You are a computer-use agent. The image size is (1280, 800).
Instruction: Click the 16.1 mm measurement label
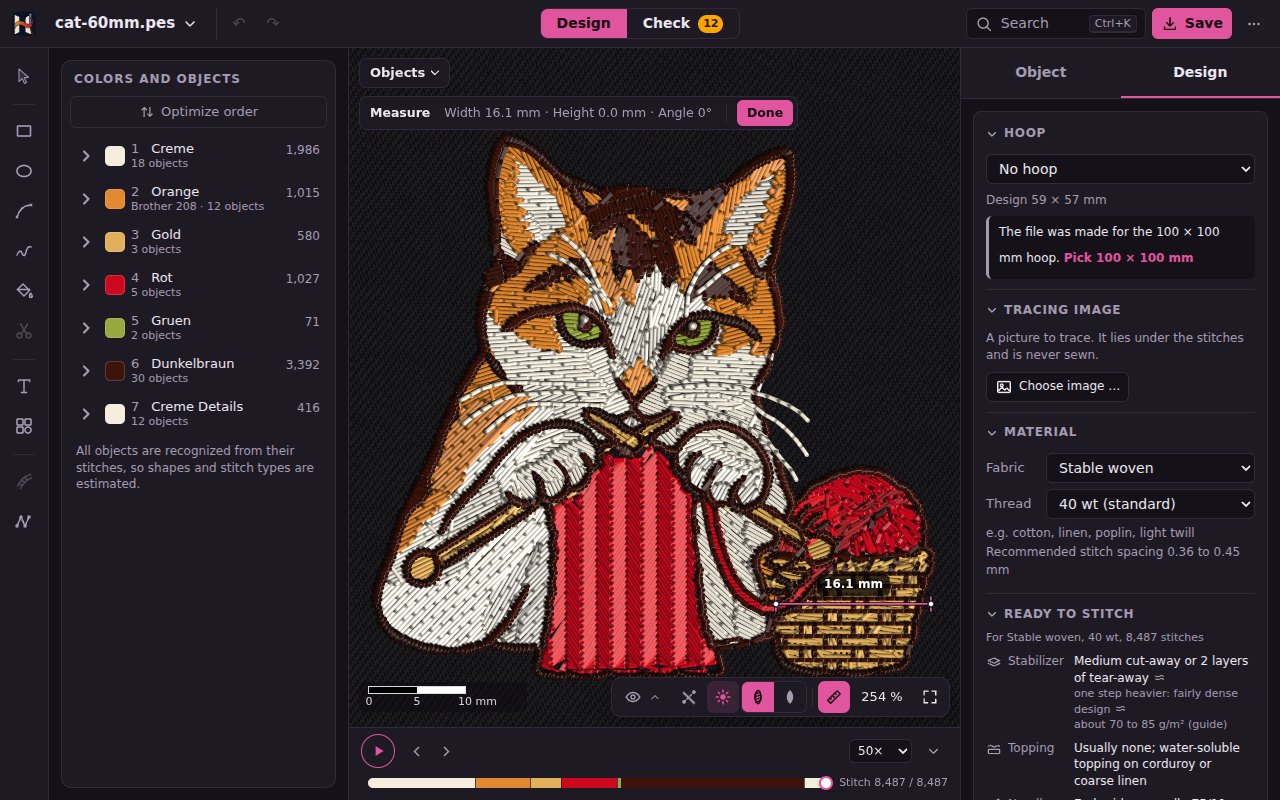pyautogui.click(x=853, y=584)
